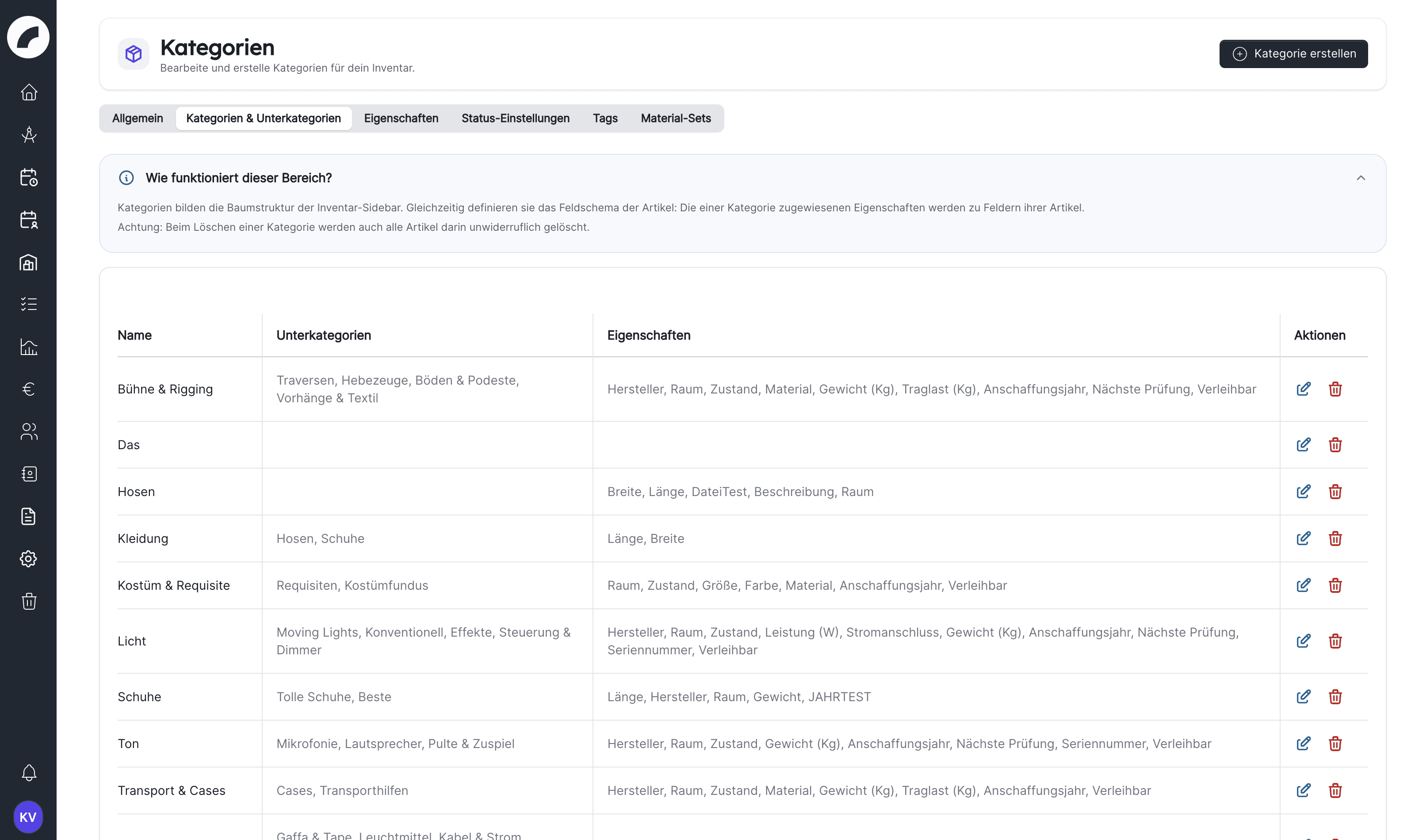Open notifications bell in sidebar
Screen dimensions: 1415x840
[x=28, y=772]
